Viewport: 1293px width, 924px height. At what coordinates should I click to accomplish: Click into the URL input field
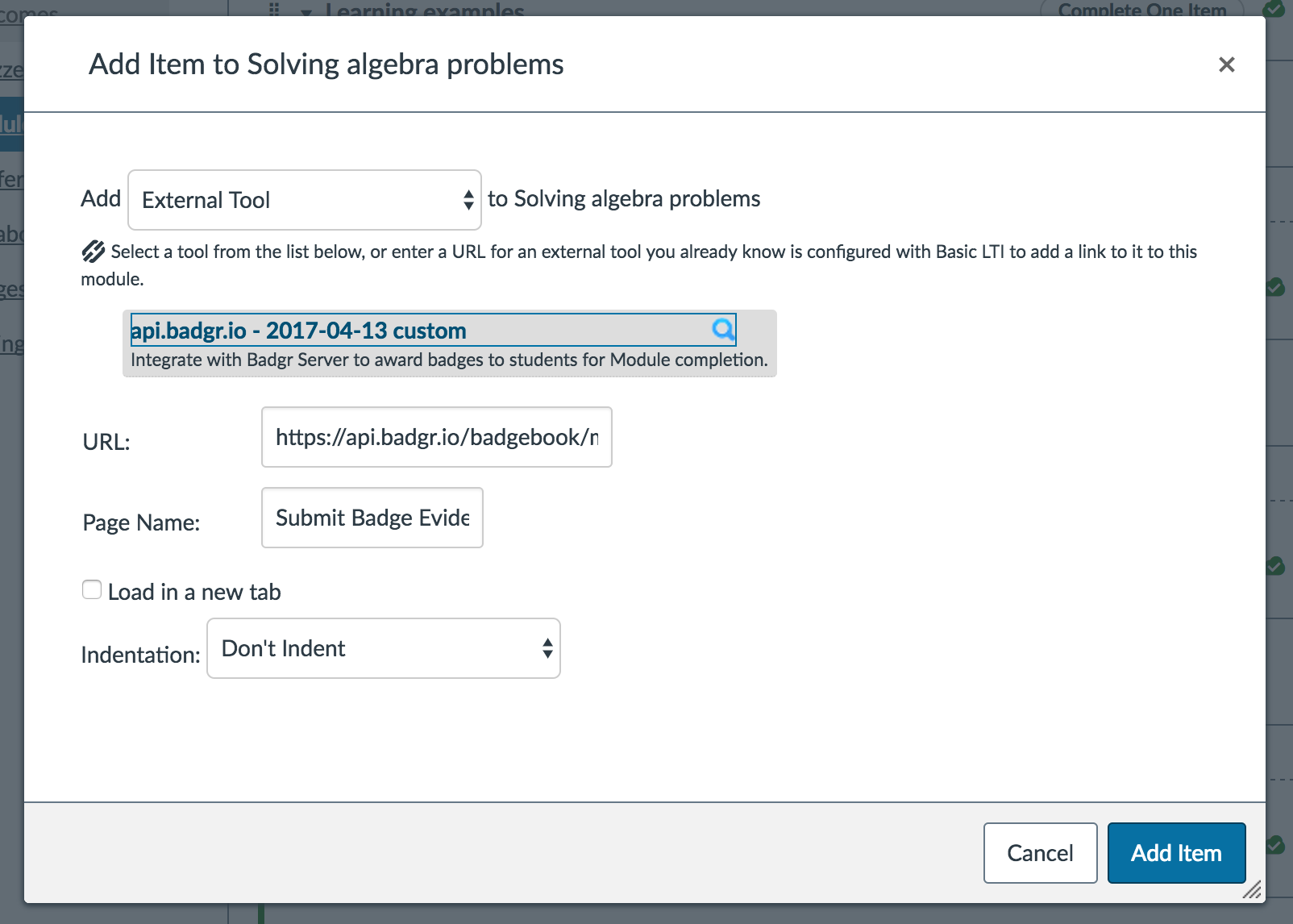pyautogui.click(x=436, y=437)
